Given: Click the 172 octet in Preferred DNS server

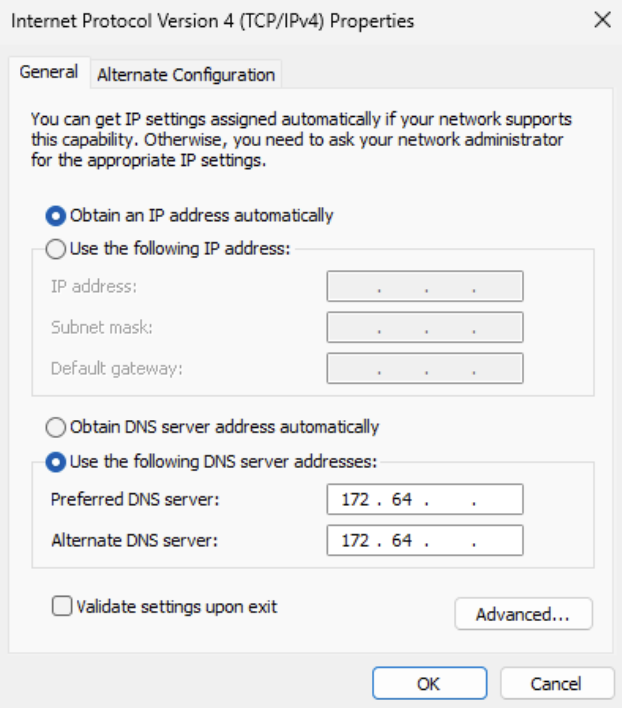Looking at the screenshot, I should pos(355,500).
